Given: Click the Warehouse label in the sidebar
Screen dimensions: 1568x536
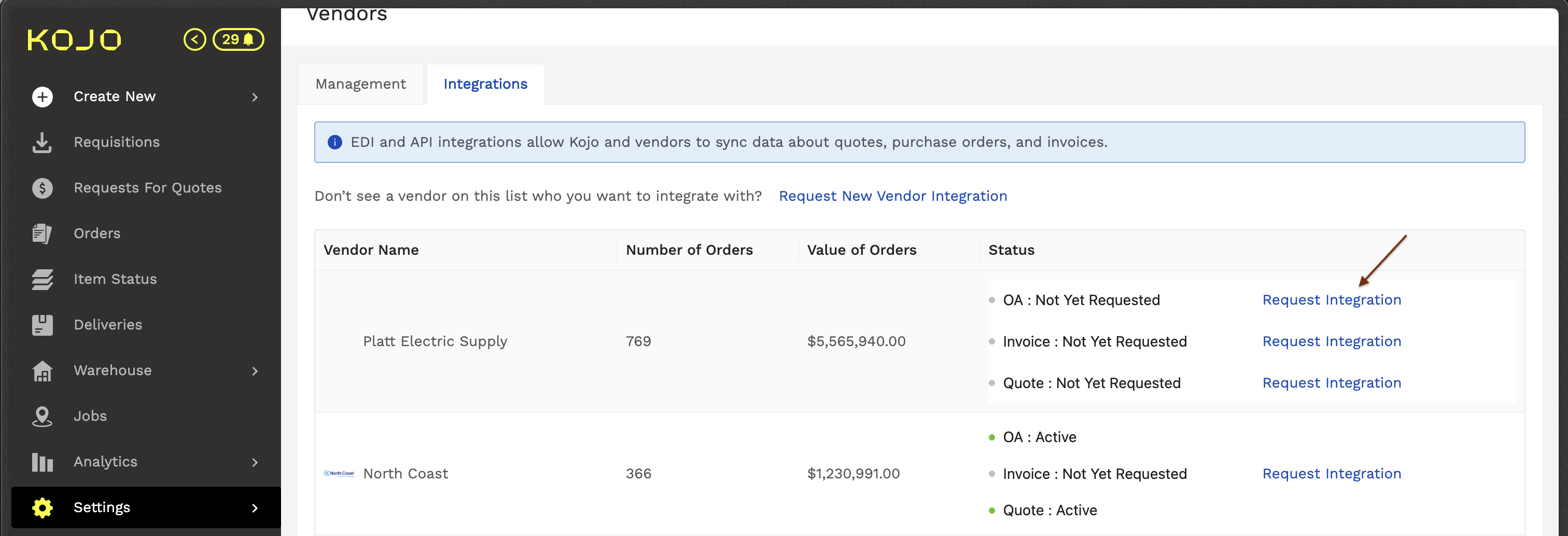Looking at the screenshot, I should pyautogui.click(x=113, y=370).
